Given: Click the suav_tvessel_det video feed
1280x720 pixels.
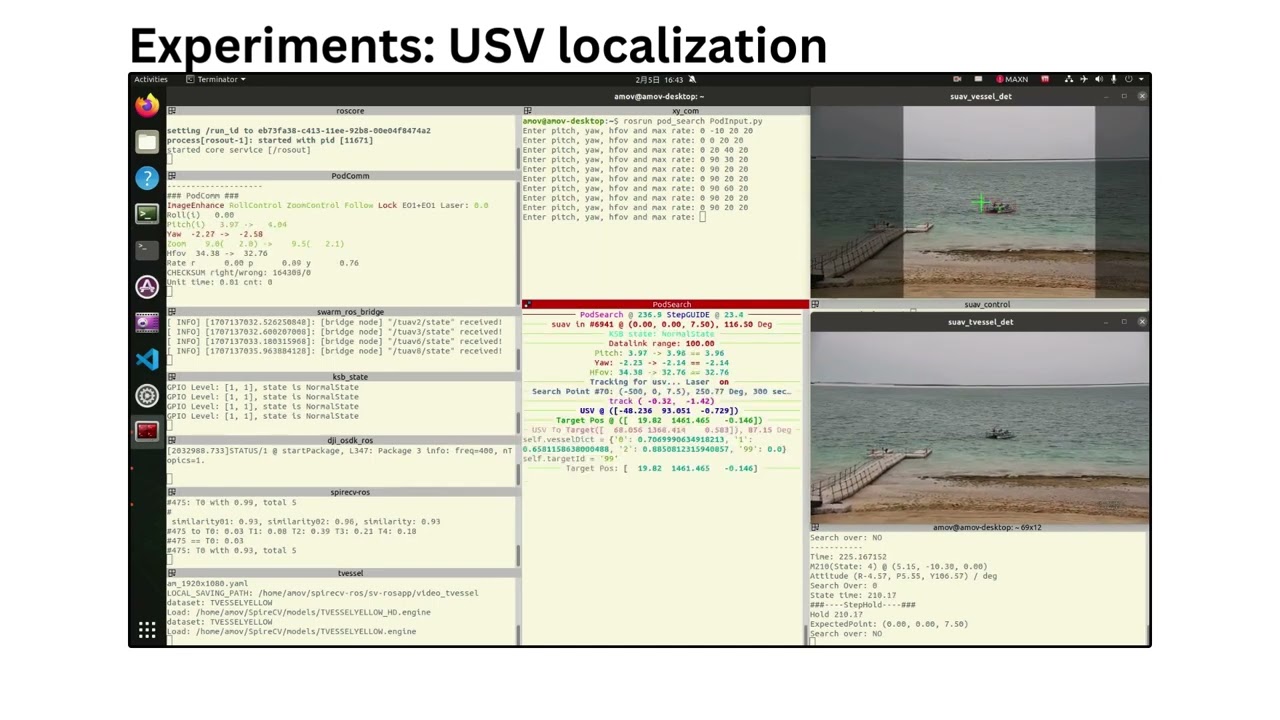Looking at the screenshot, I should tap(980, 425).
